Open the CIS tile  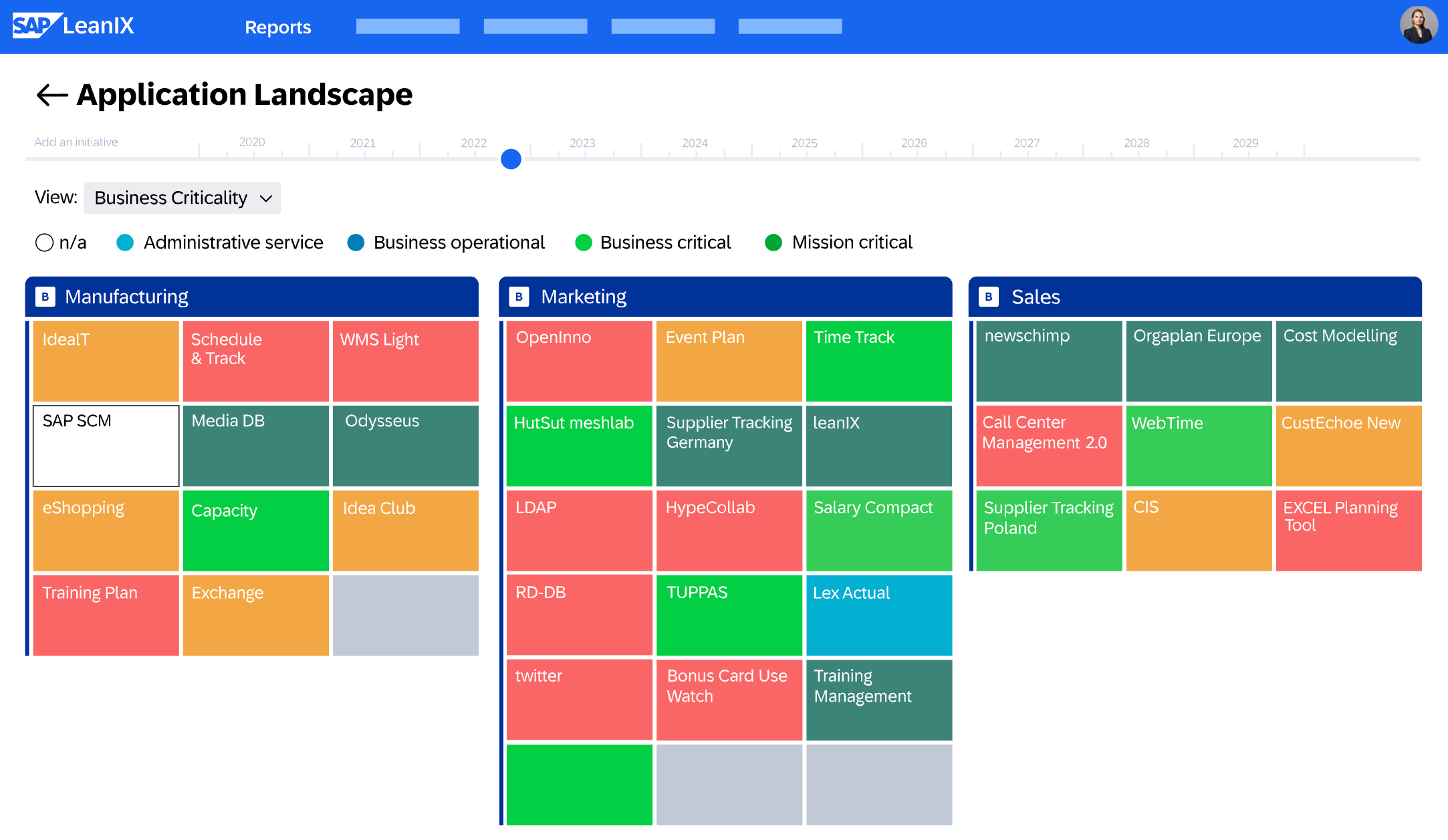[x=1199, y=531]
